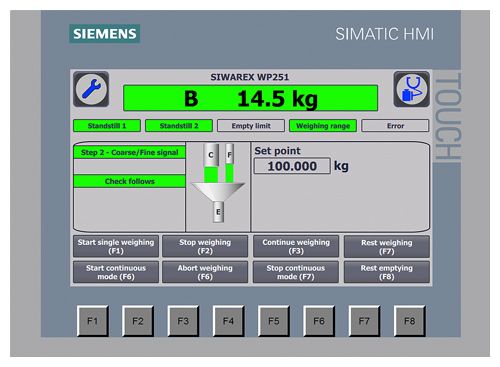Click the coarse feed valve C
The width and height of the screenshot is (500, 367).
[x=211, y=155]
